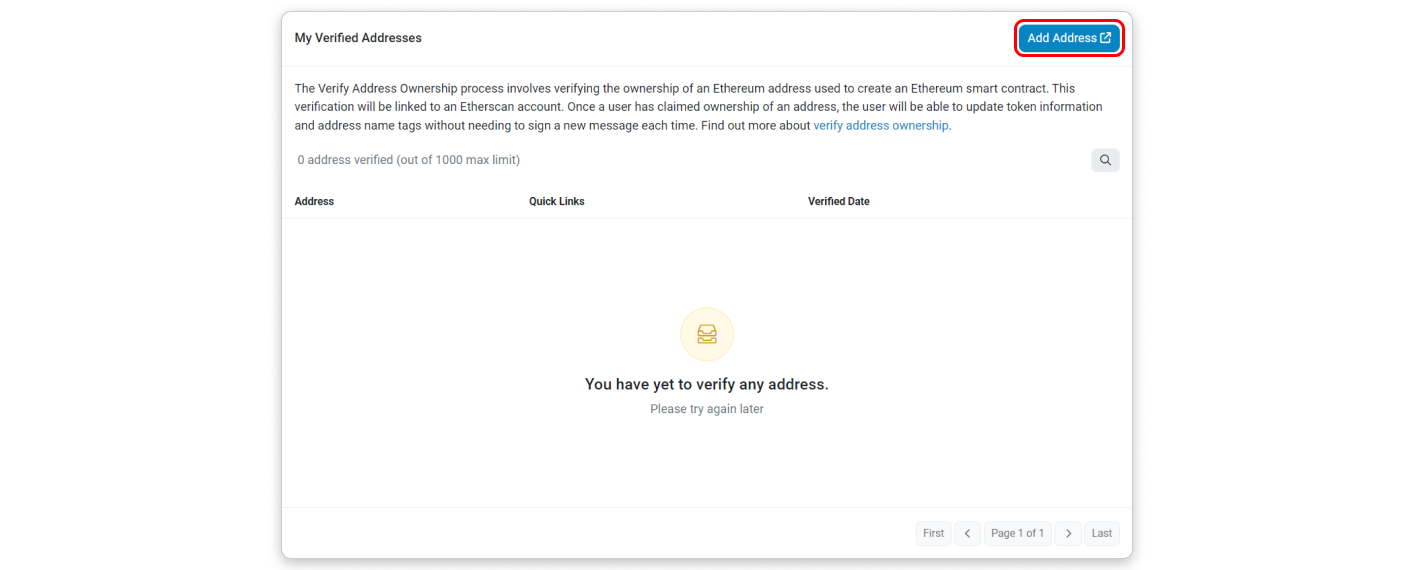Image resolution: width=1414 pixels, height=570 pixels.
Task: Go to the next page chevron
Action: pos(1068,533)
